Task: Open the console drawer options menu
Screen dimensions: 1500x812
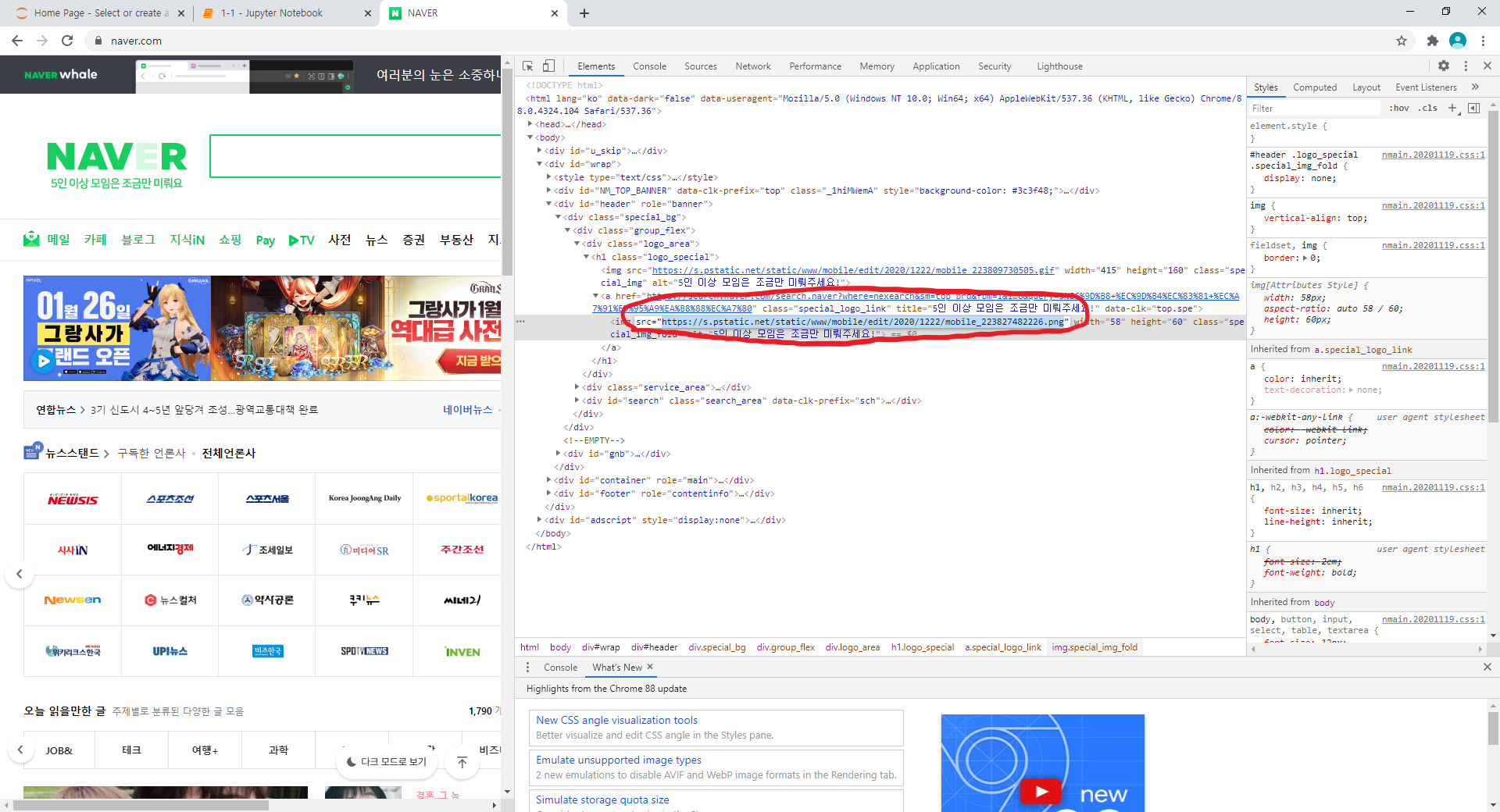Action: pyautogui.click(x=527, y=668)
